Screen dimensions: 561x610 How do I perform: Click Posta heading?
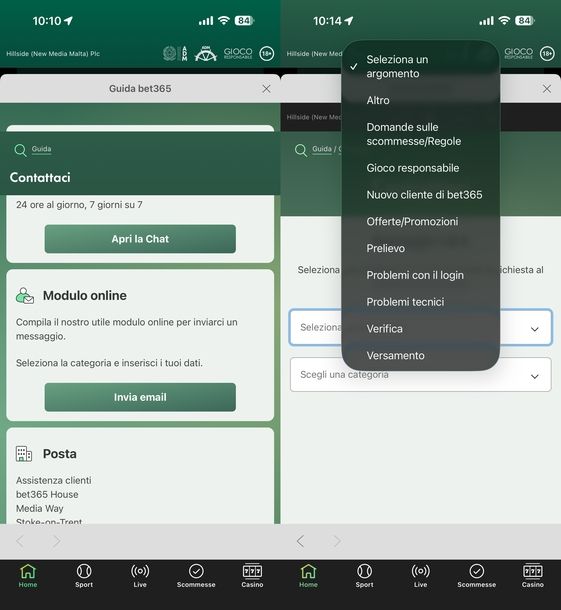60,454
